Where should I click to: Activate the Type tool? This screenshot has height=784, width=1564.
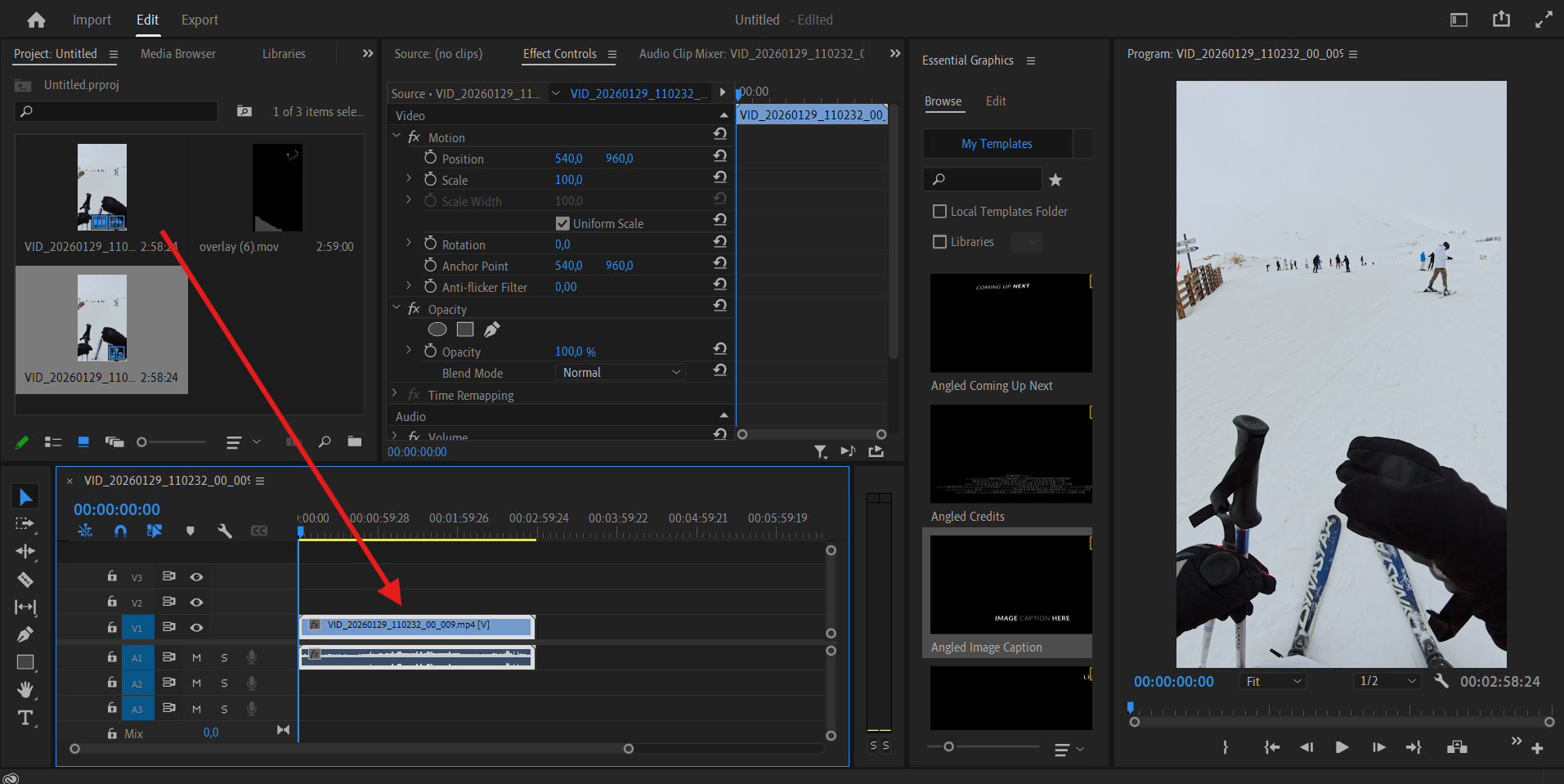[25, 718]
